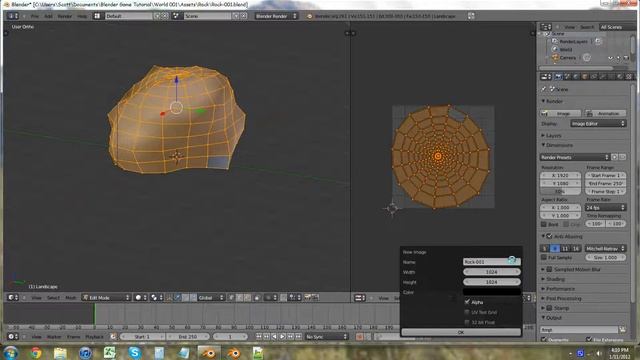Toggle the Stamp panel checkbox
The height and width of the screenshot is (360, 640).
549,308
